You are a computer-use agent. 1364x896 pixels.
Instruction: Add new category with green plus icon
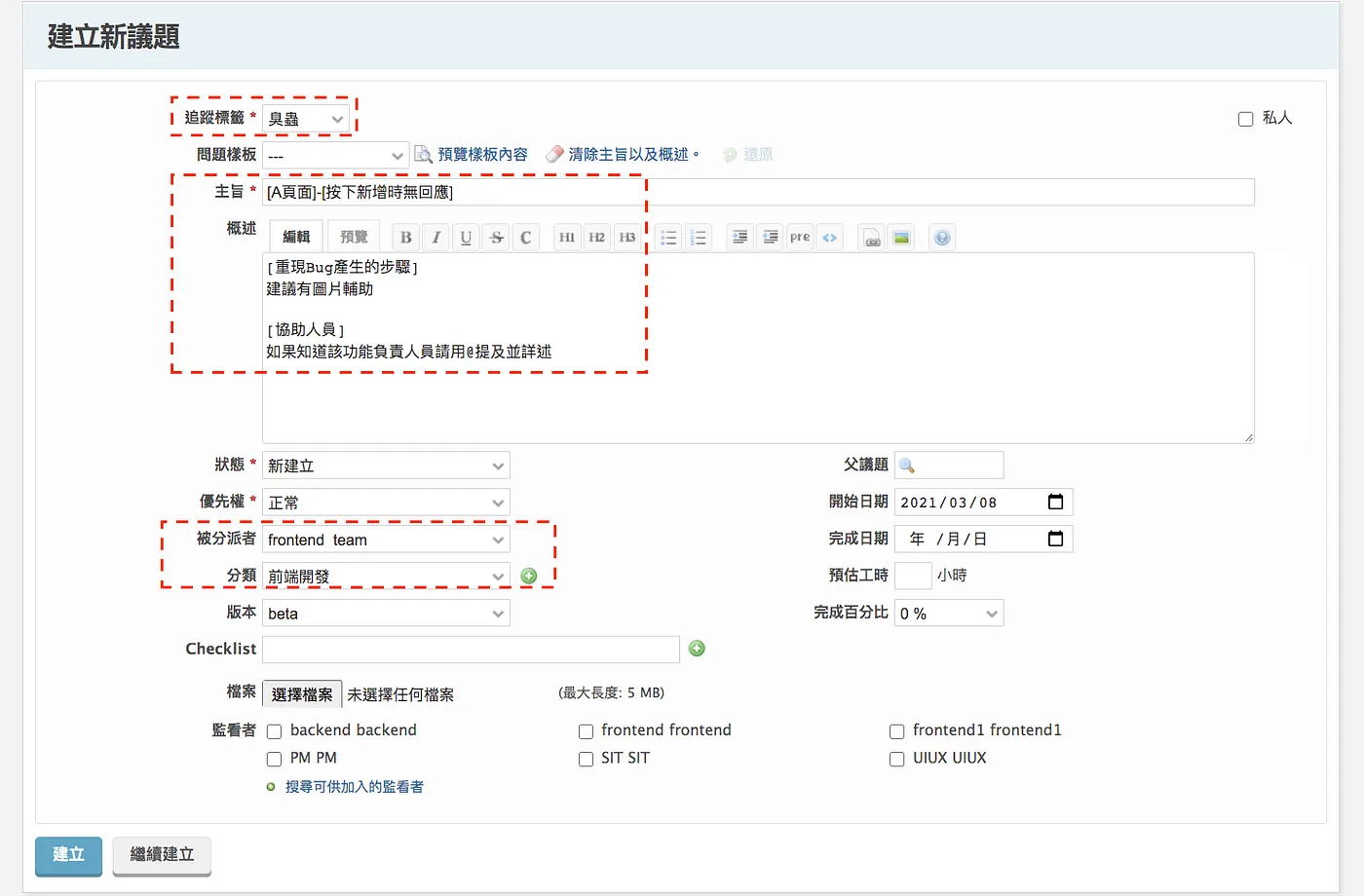tap(529, 576)
